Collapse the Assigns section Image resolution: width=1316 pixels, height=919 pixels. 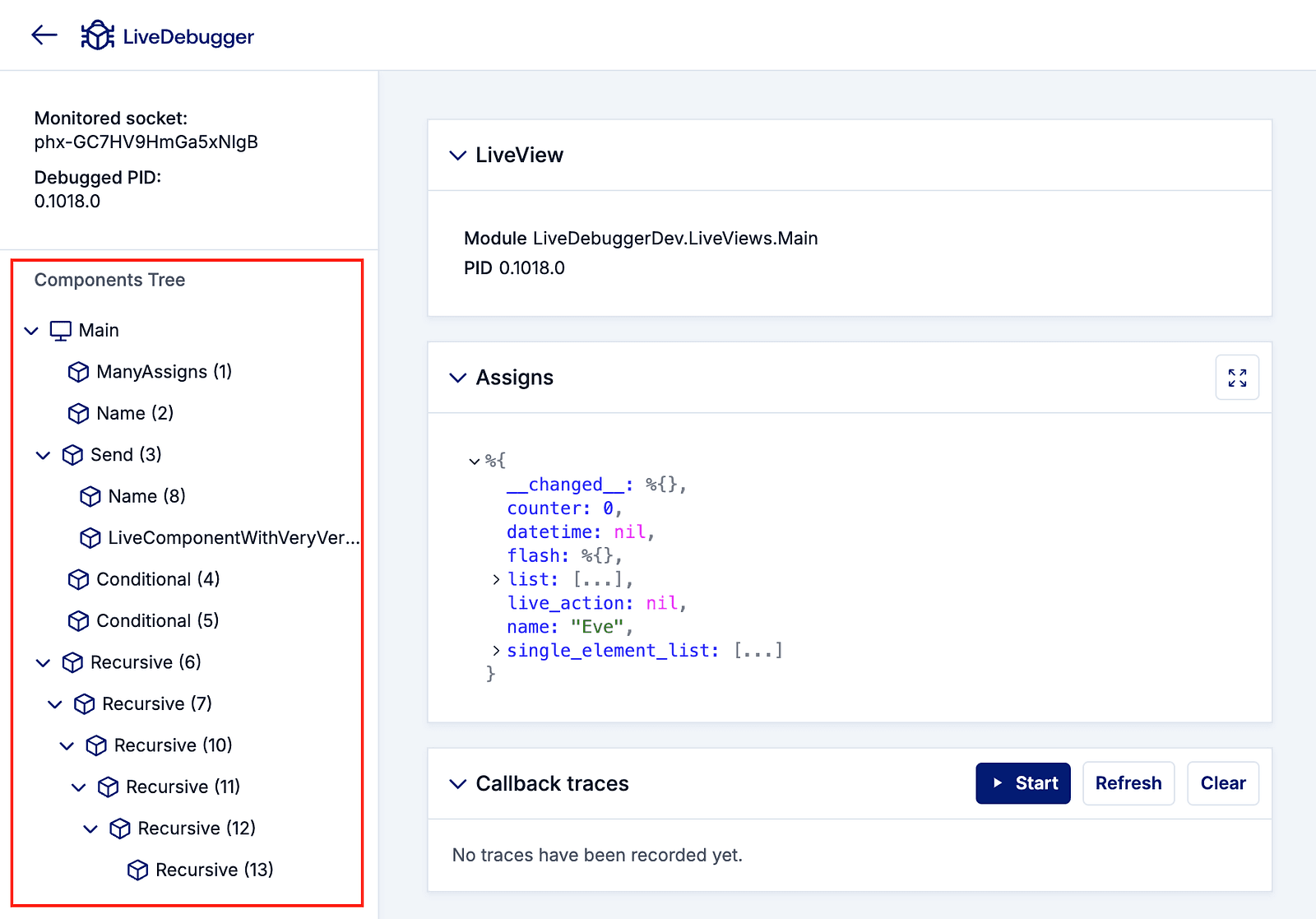(457, 378)
